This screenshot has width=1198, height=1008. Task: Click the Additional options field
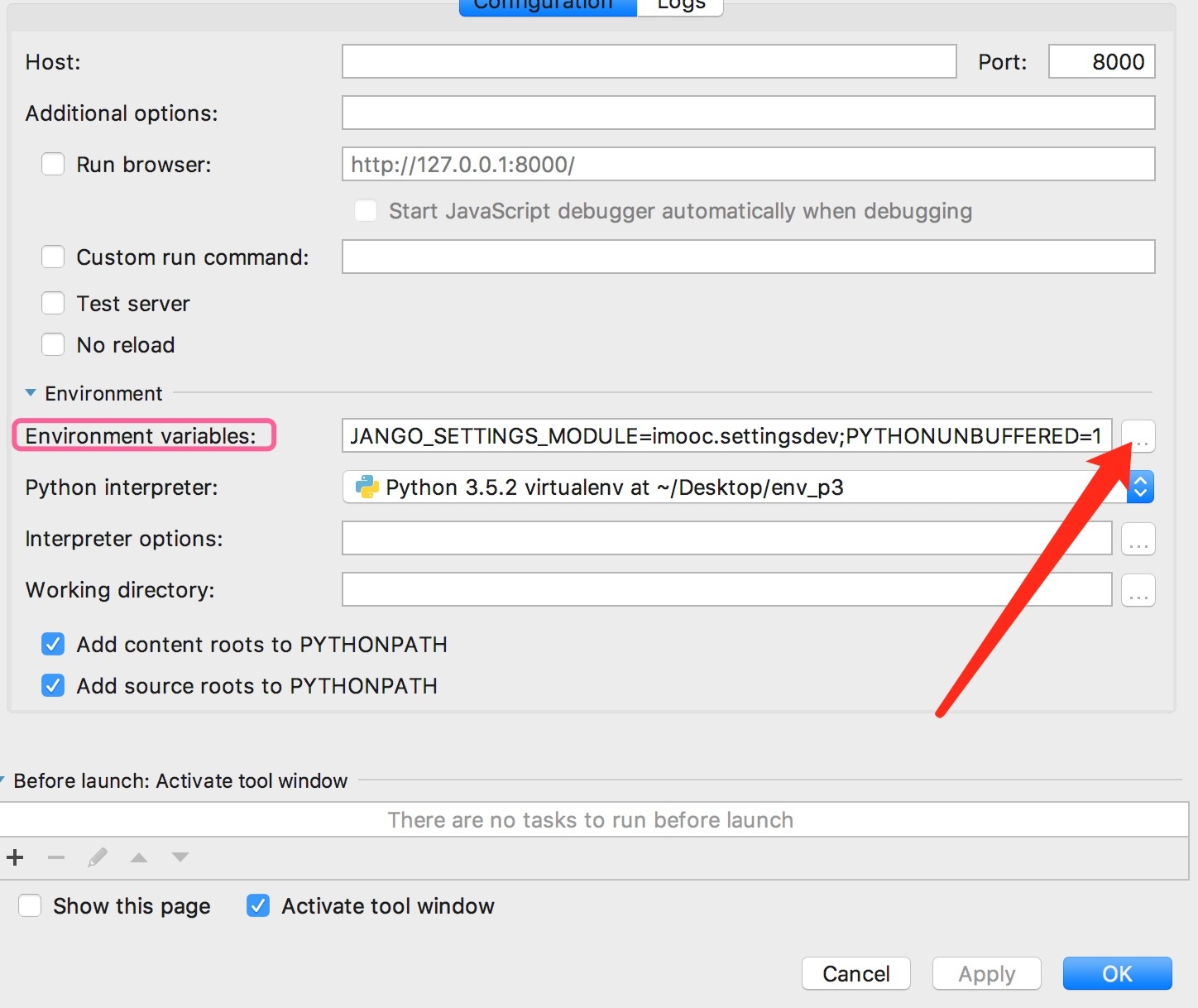click(748, 113)
